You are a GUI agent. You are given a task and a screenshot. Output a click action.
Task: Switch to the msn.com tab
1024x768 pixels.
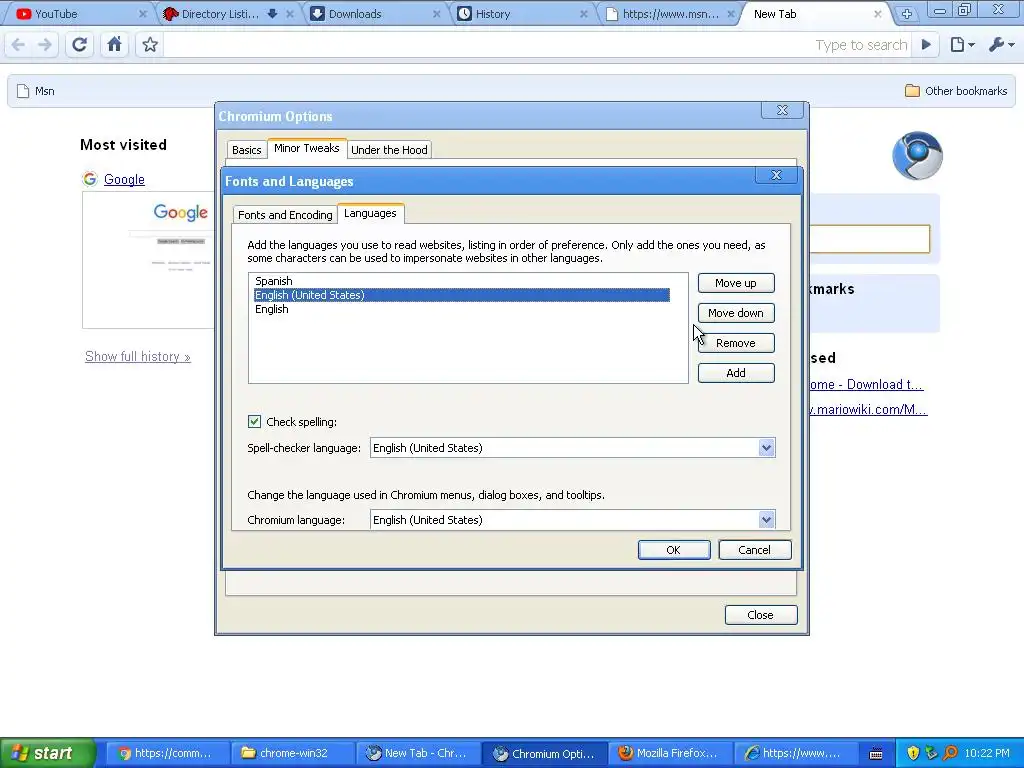(670, 14)
